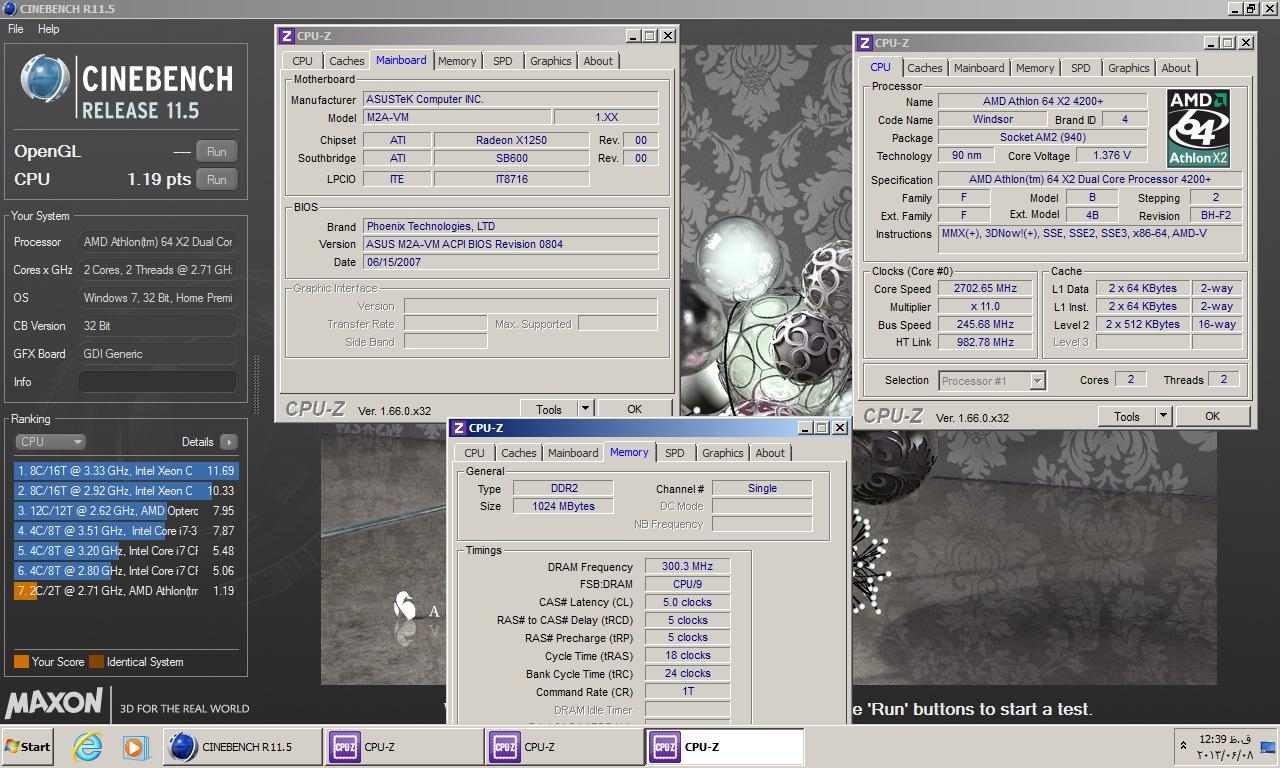Open SPD tab in Mainboard CPU-Z window

coord(503,61)
